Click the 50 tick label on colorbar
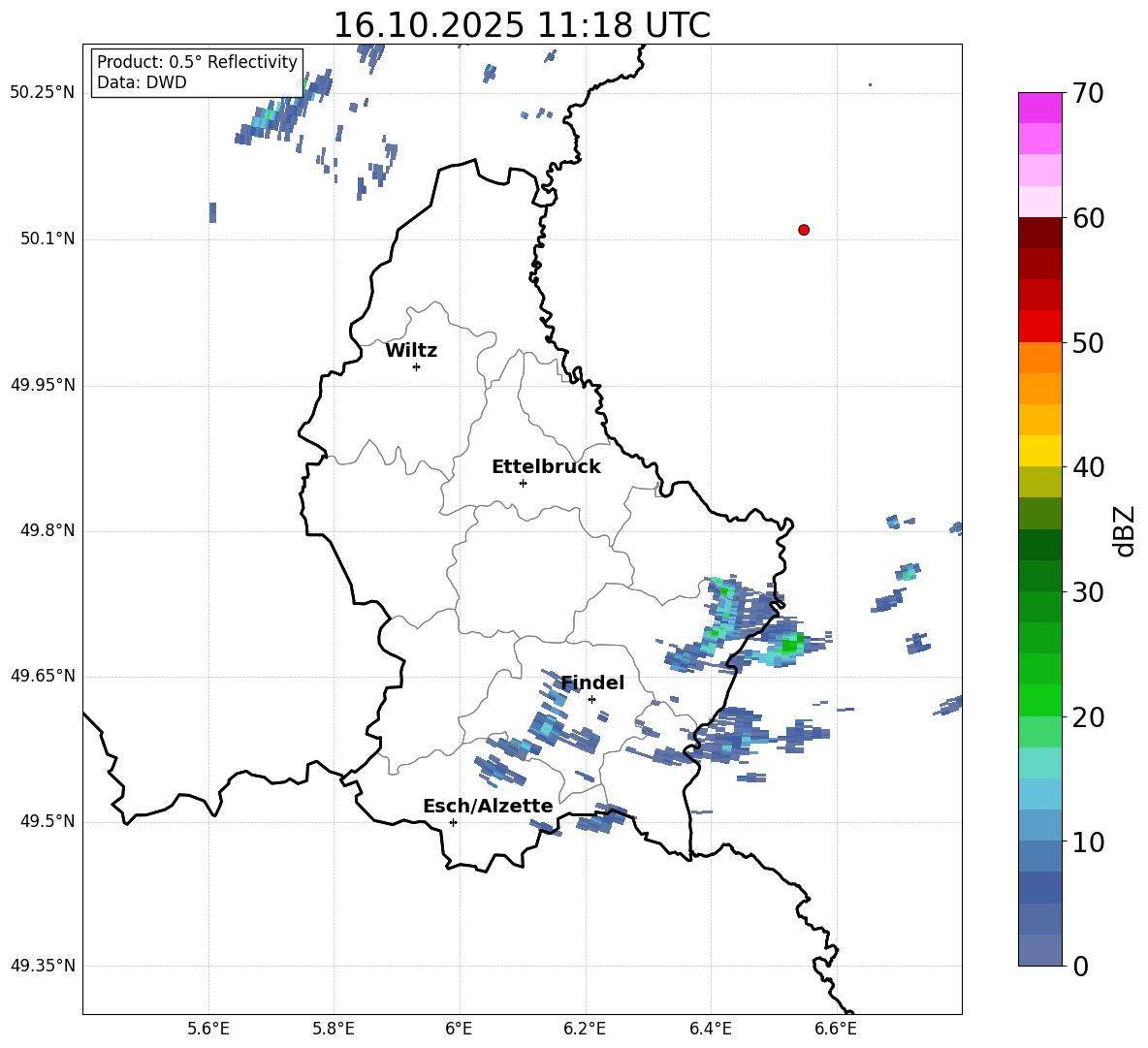Viewport: 1148px width, 1048px height. point(1088,342)
